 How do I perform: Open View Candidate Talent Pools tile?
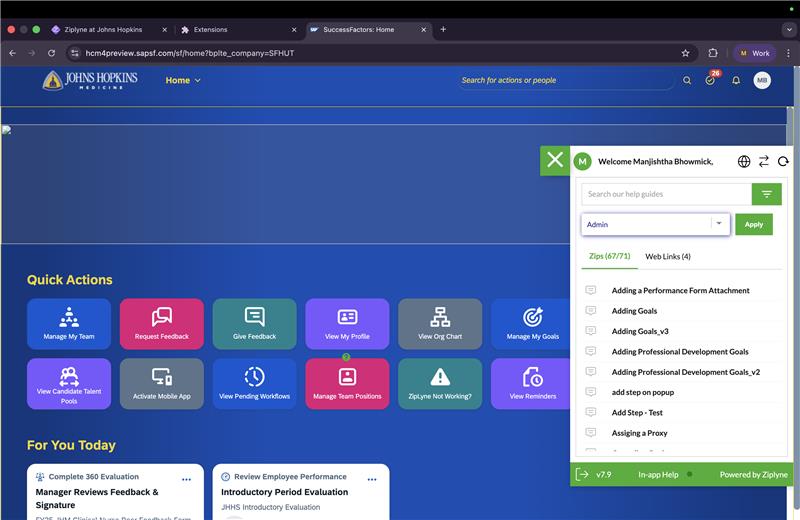tap(69, 384)
